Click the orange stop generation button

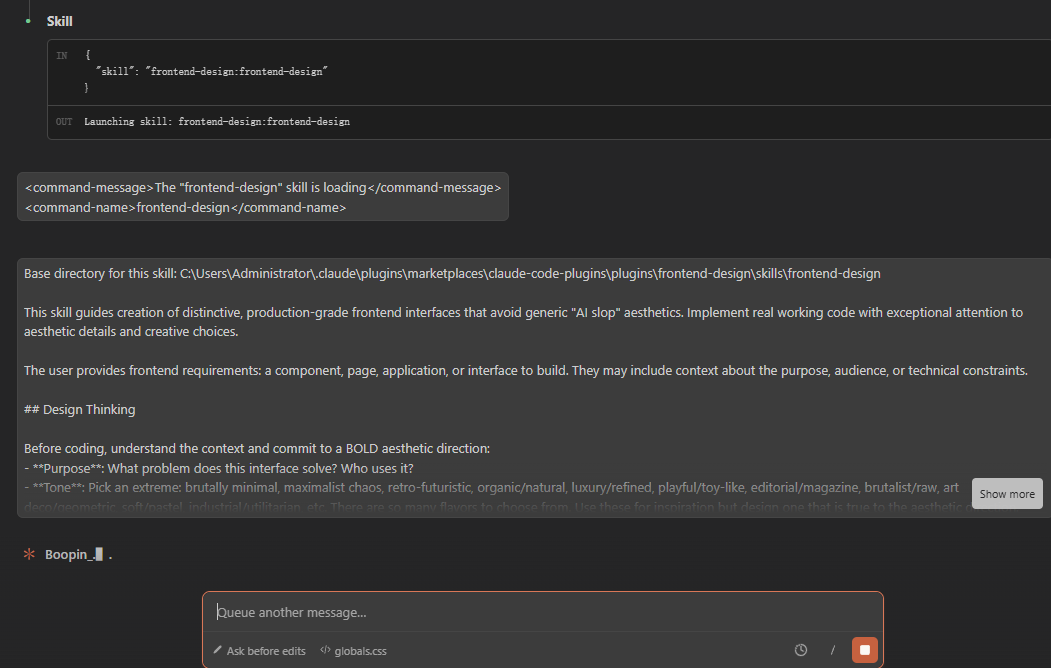click(865, 650)
